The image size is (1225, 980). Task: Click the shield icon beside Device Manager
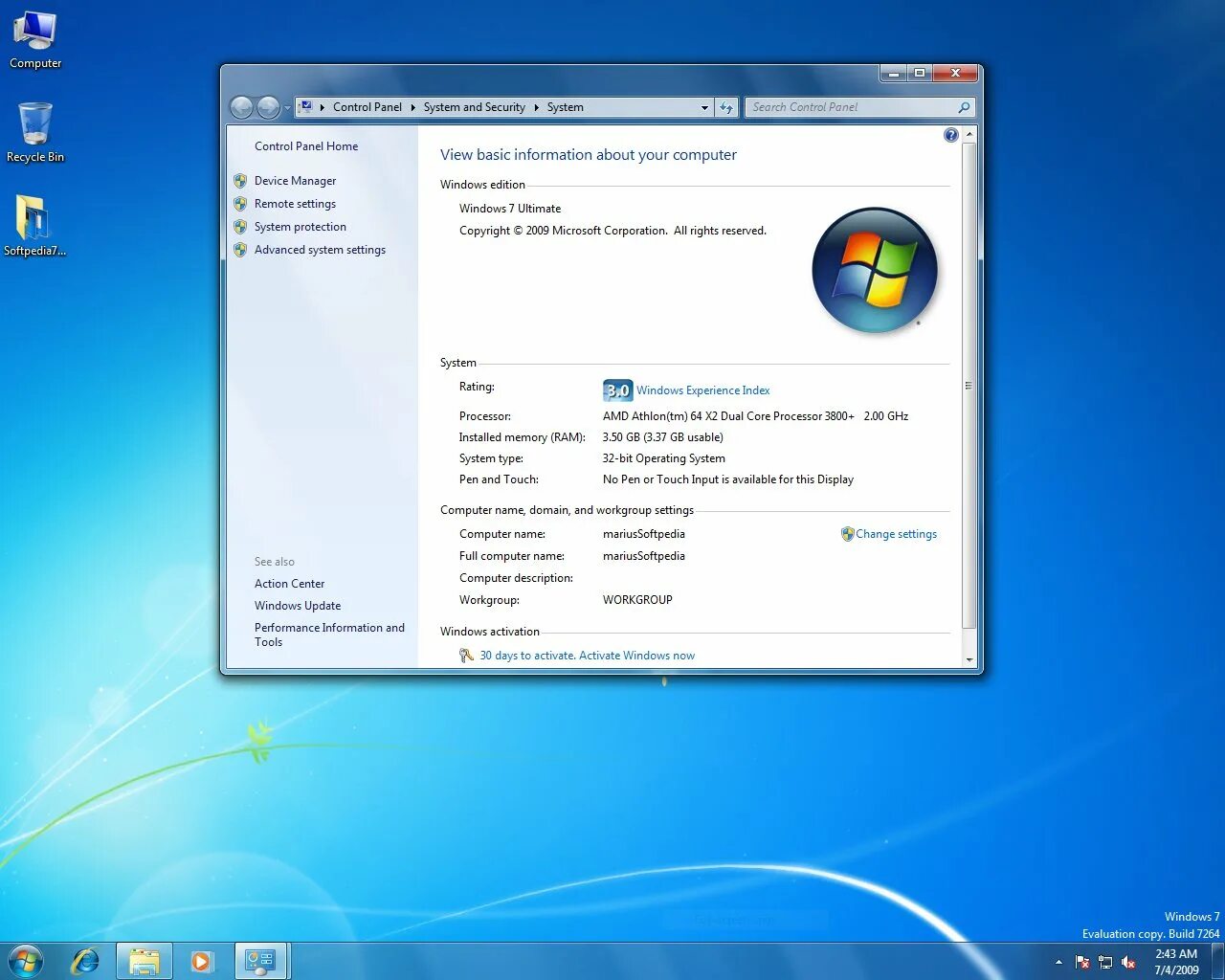240,181
